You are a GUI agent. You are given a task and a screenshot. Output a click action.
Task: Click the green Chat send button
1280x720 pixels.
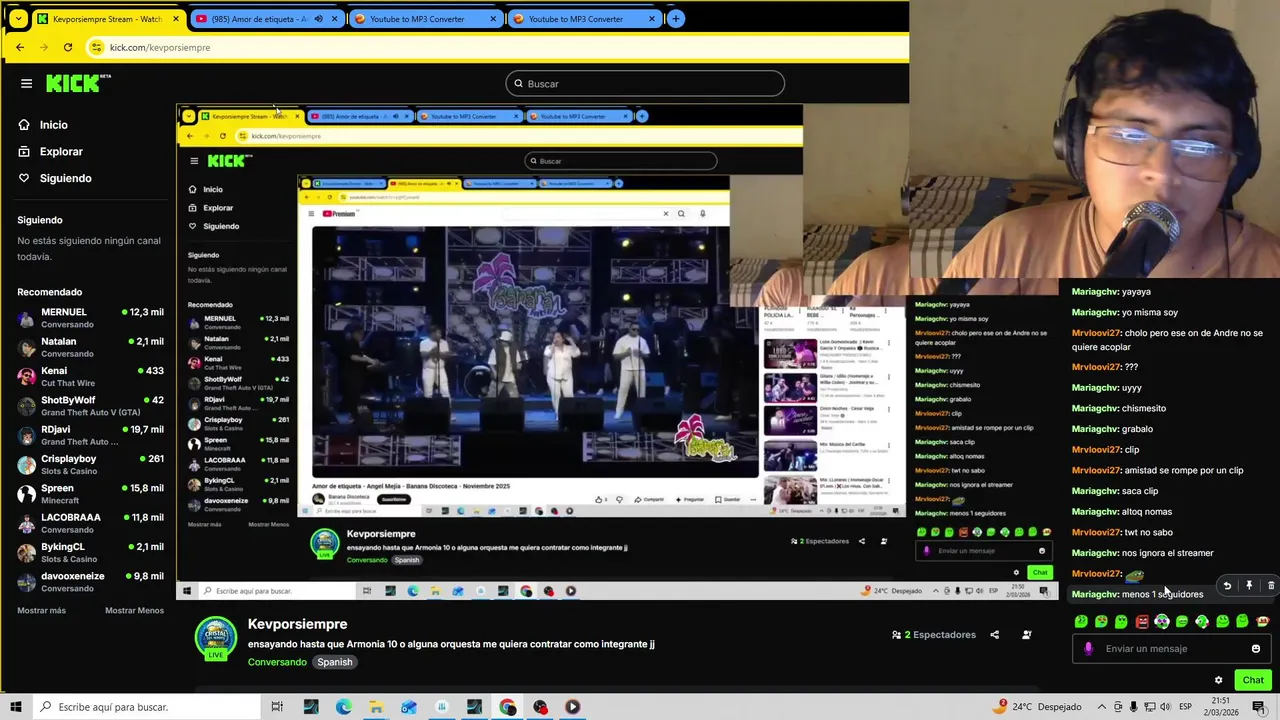1253,680
